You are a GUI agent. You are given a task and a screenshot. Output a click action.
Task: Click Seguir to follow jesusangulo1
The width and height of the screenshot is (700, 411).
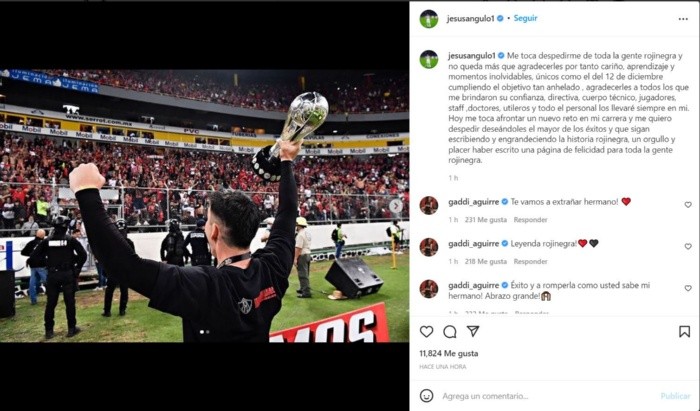tap(525, 18)
